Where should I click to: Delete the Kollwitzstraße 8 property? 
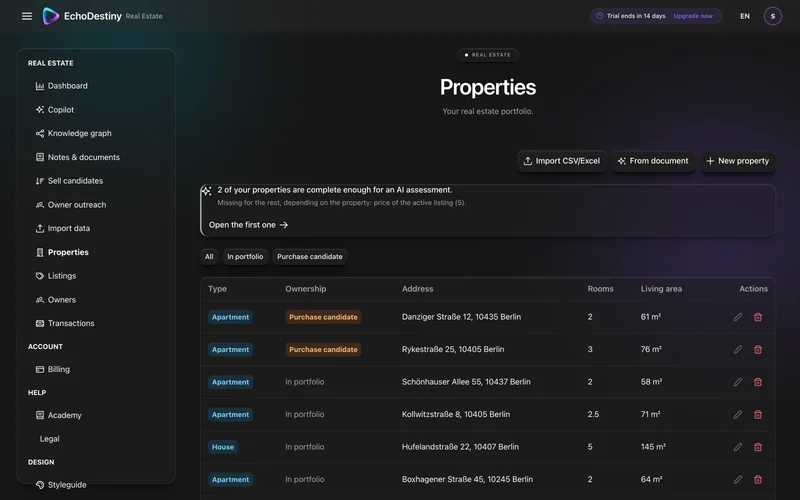(758, 414)
